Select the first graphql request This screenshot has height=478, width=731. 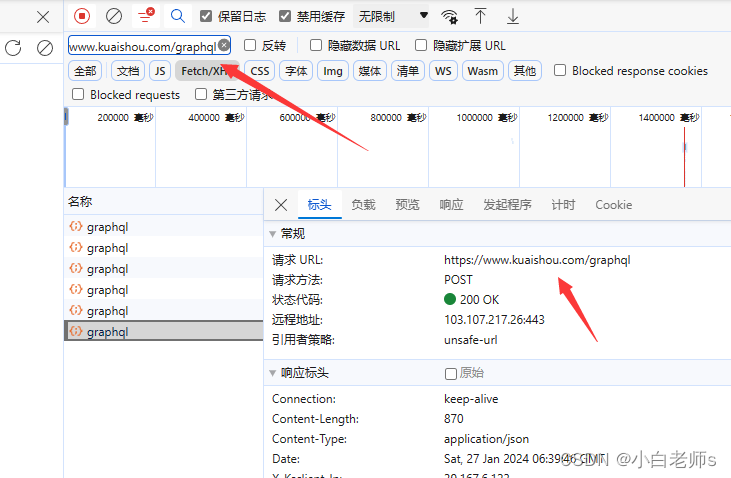coord(164,227)
